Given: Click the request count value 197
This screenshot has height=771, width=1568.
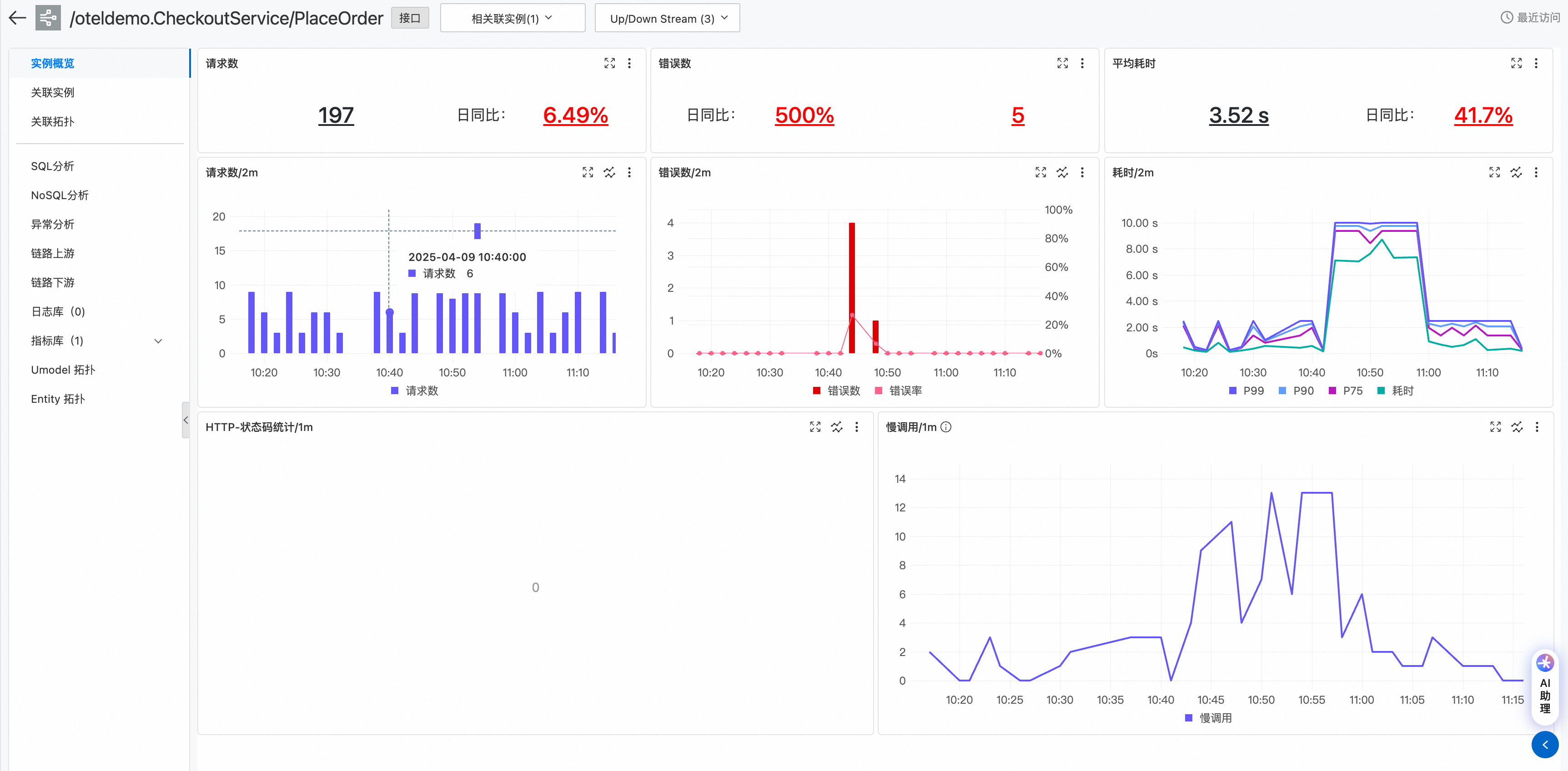Looking at the screenshot, I should 336,115.
